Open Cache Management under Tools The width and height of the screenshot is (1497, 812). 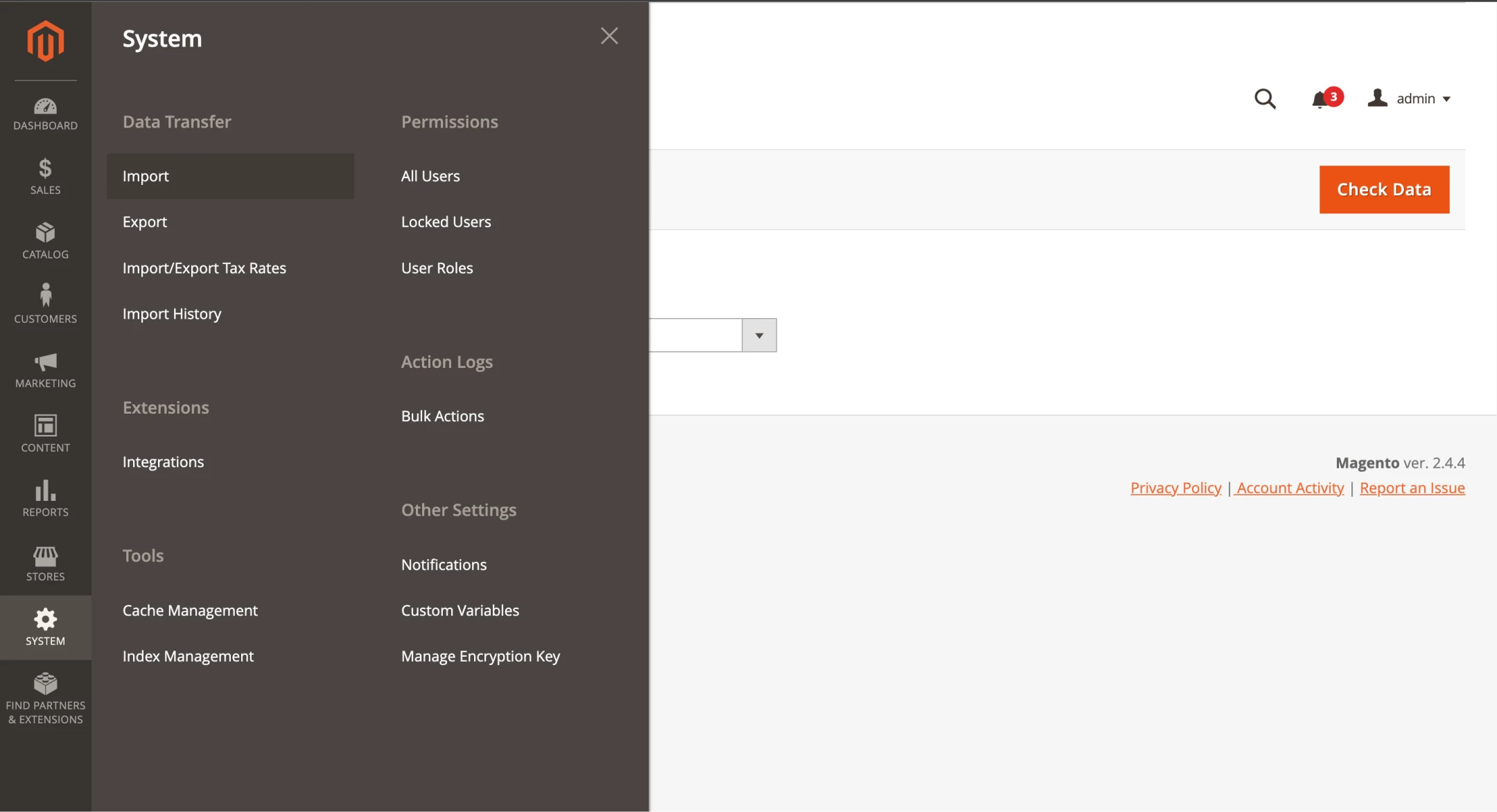(x=190, y=610)
